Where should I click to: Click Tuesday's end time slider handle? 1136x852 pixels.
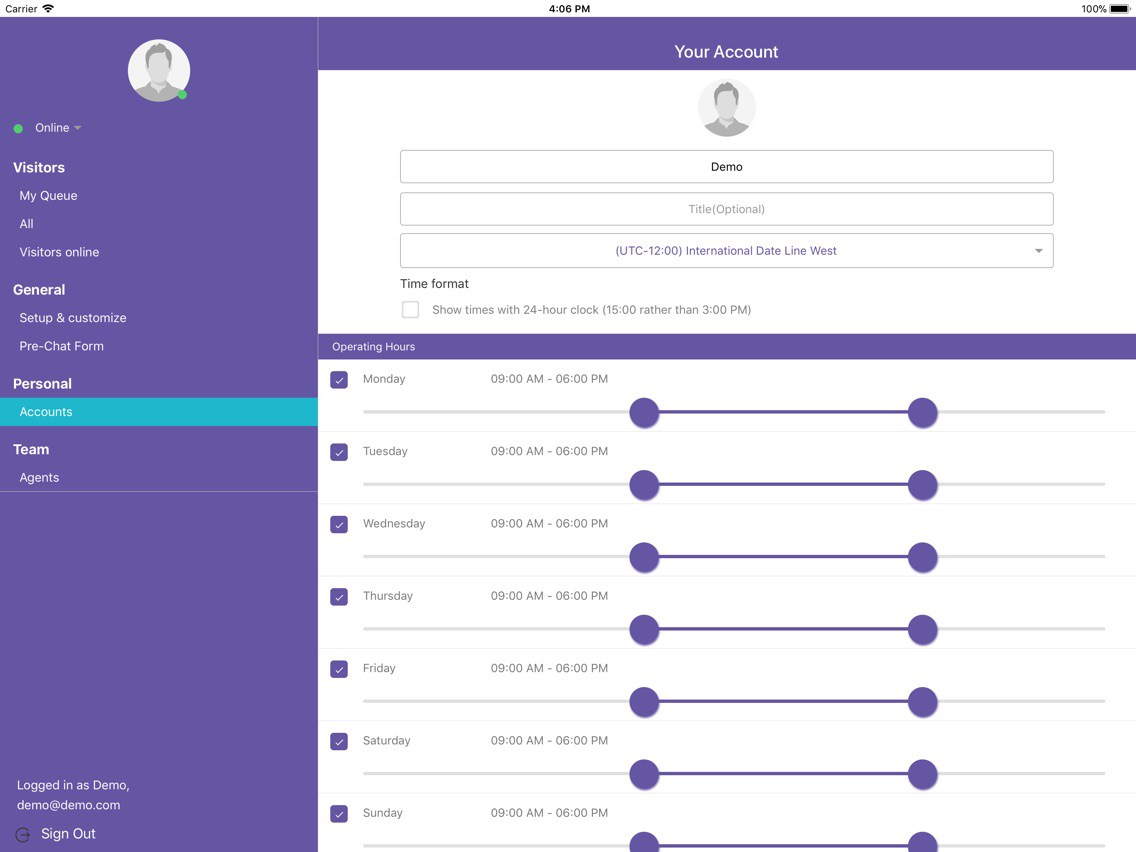point(922,485)
